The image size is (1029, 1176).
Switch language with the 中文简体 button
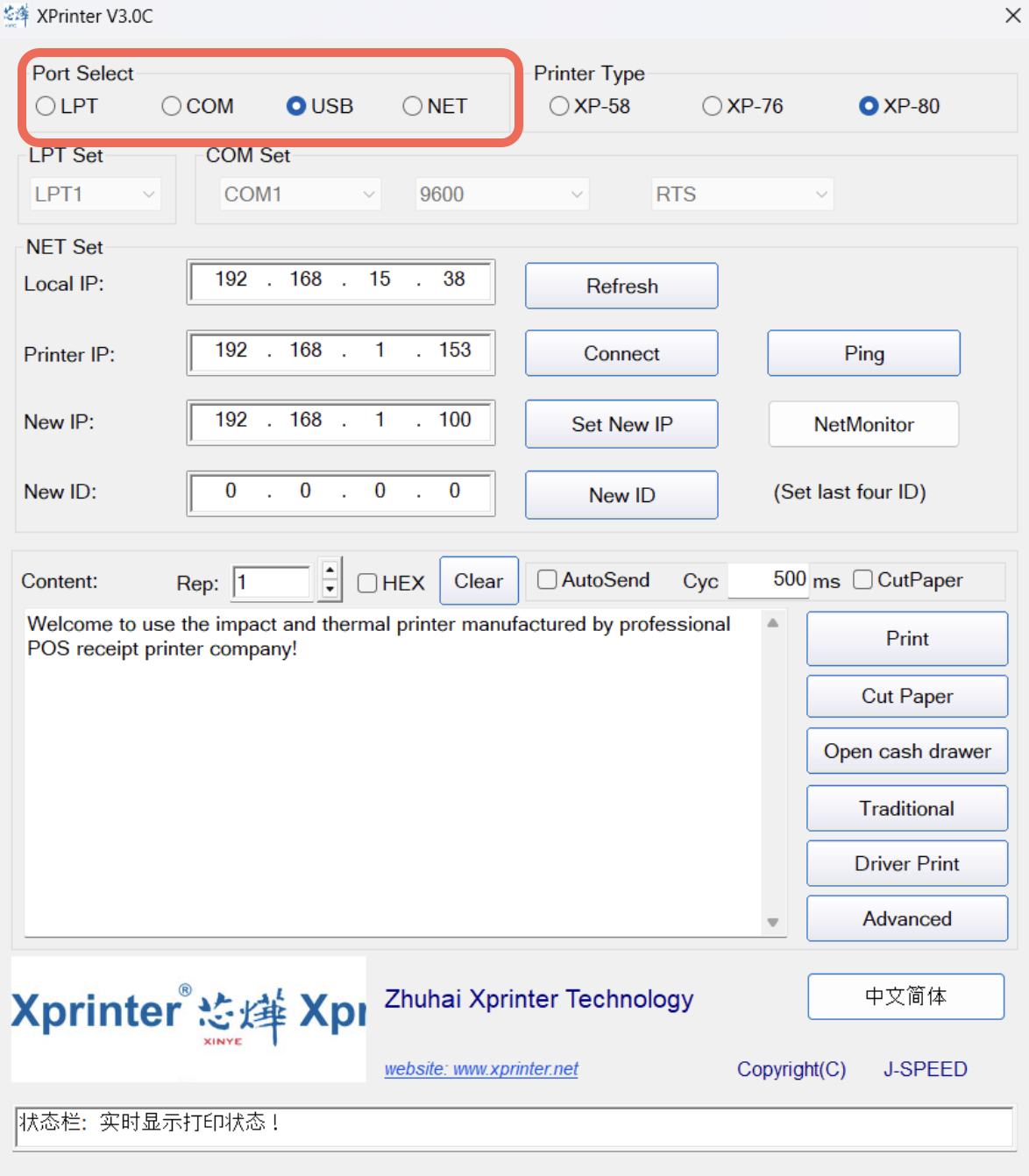click(905, 996)
